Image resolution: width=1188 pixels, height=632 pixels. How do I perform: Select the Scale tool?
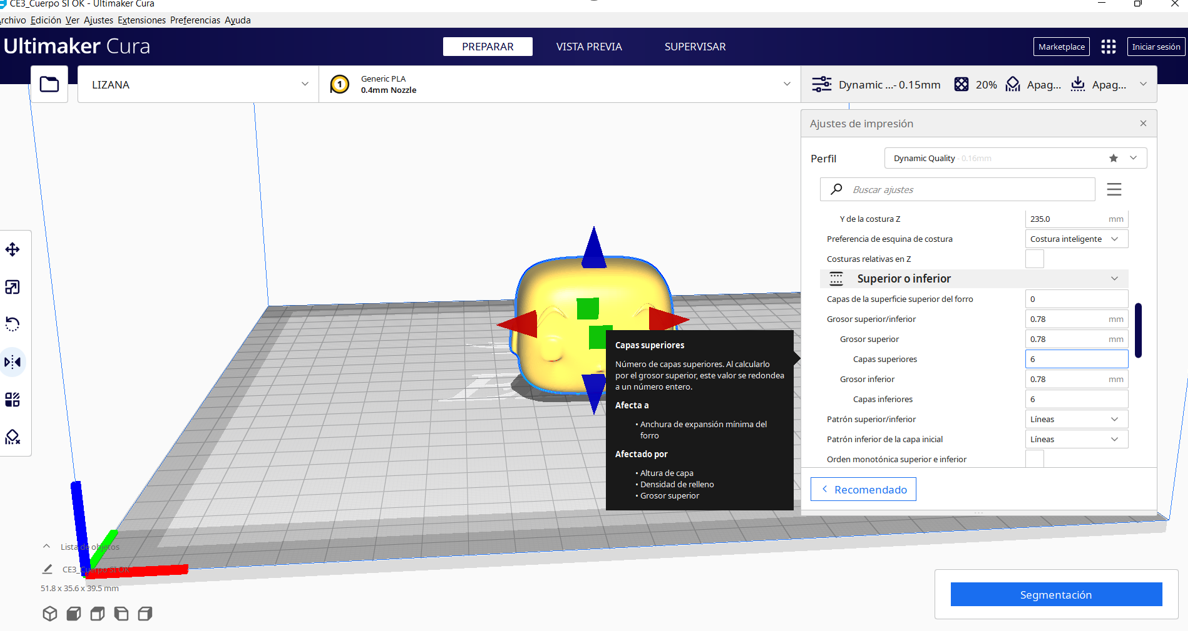point(13,287)
